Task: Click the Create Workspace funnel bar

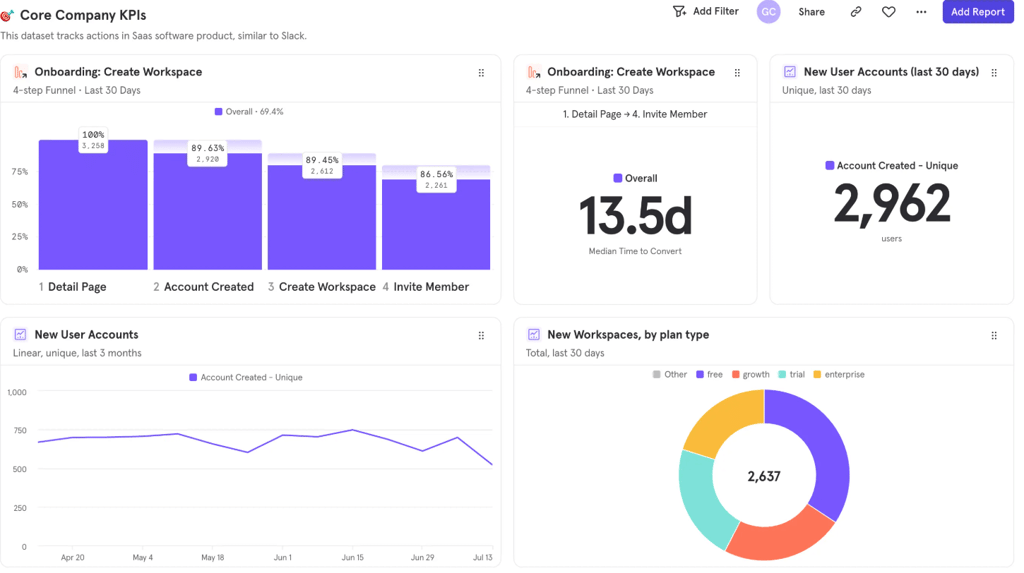Action: click(322, 217)
